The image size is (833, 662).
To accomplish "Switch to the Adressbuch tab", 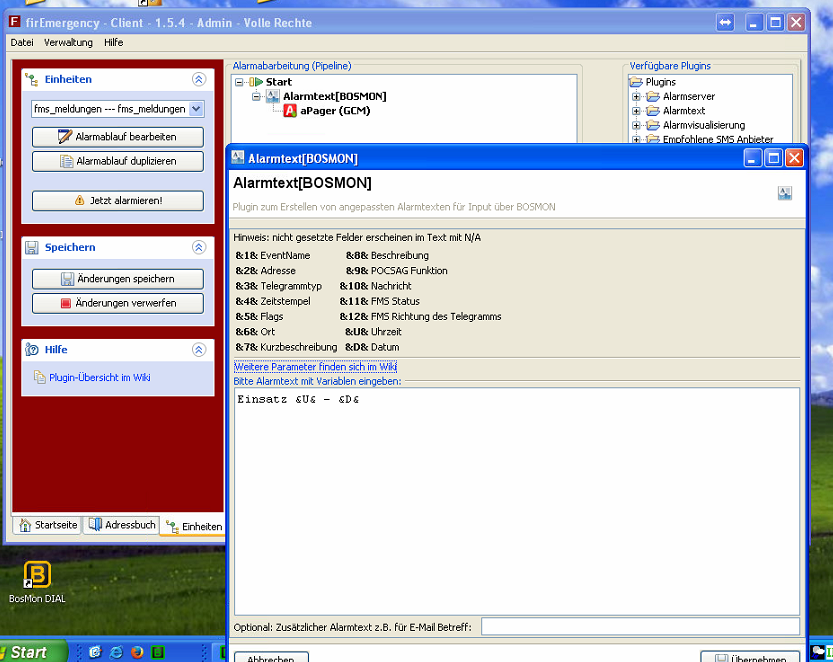I will pyautogui.click(x=122, y=525).
